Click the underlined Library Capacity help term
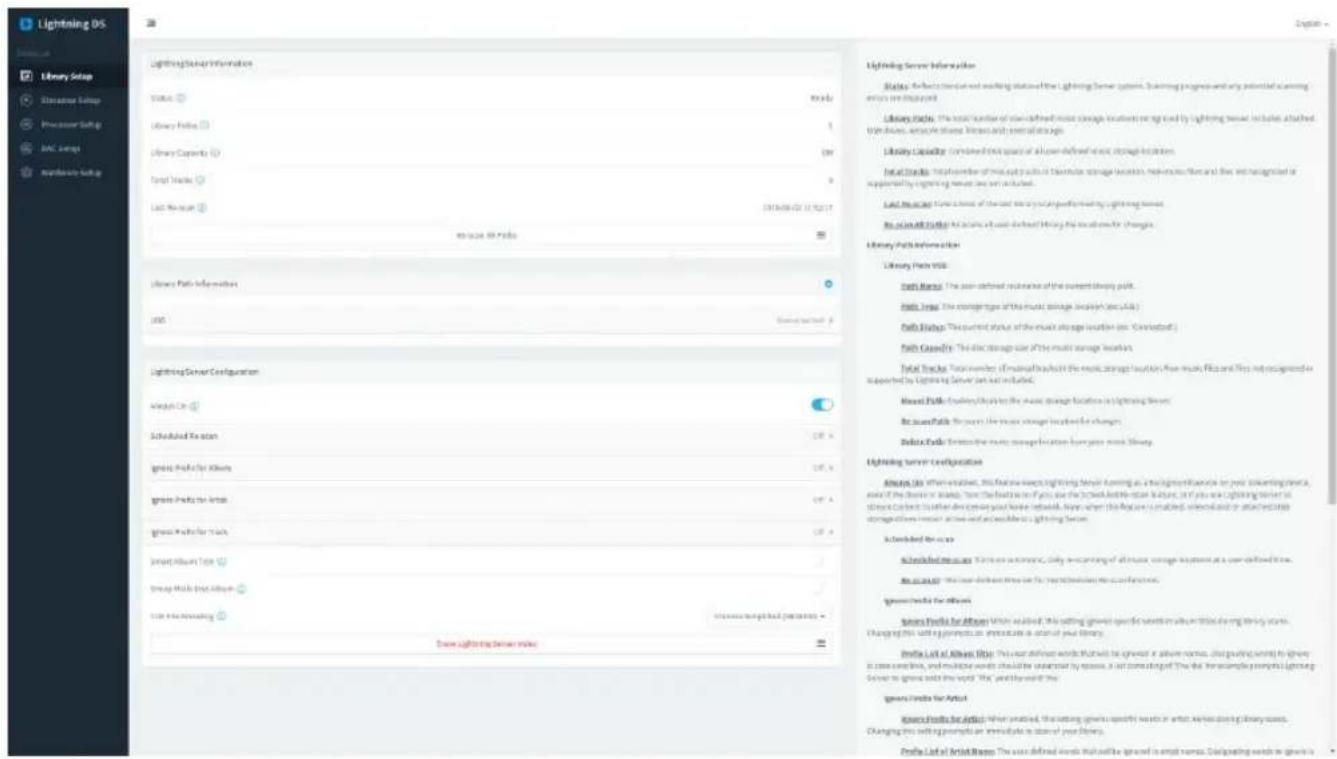1337x759 pixels. pos(913,150)
